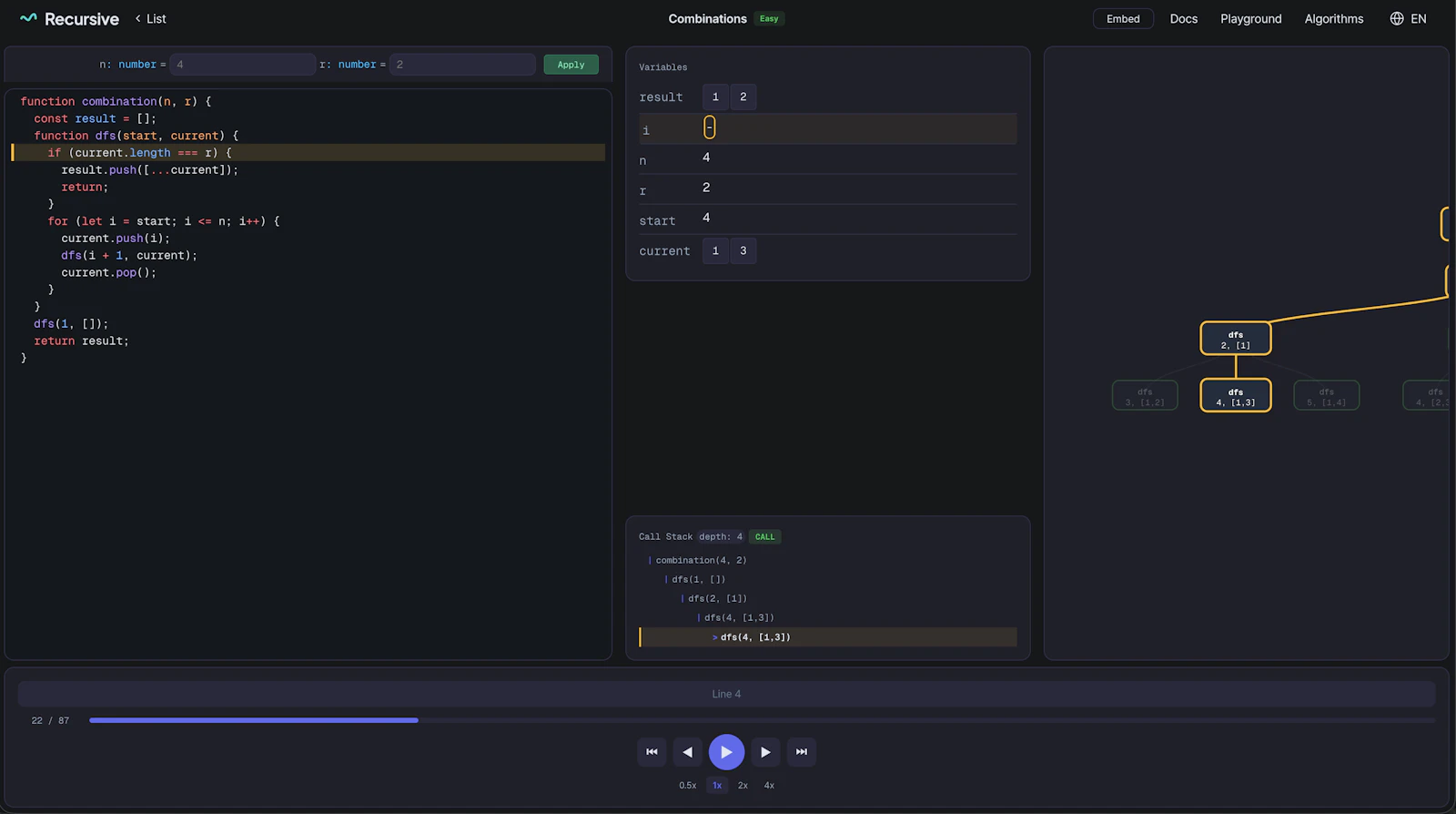
Task: Open the Docs page
Action: coord(1184,18)
